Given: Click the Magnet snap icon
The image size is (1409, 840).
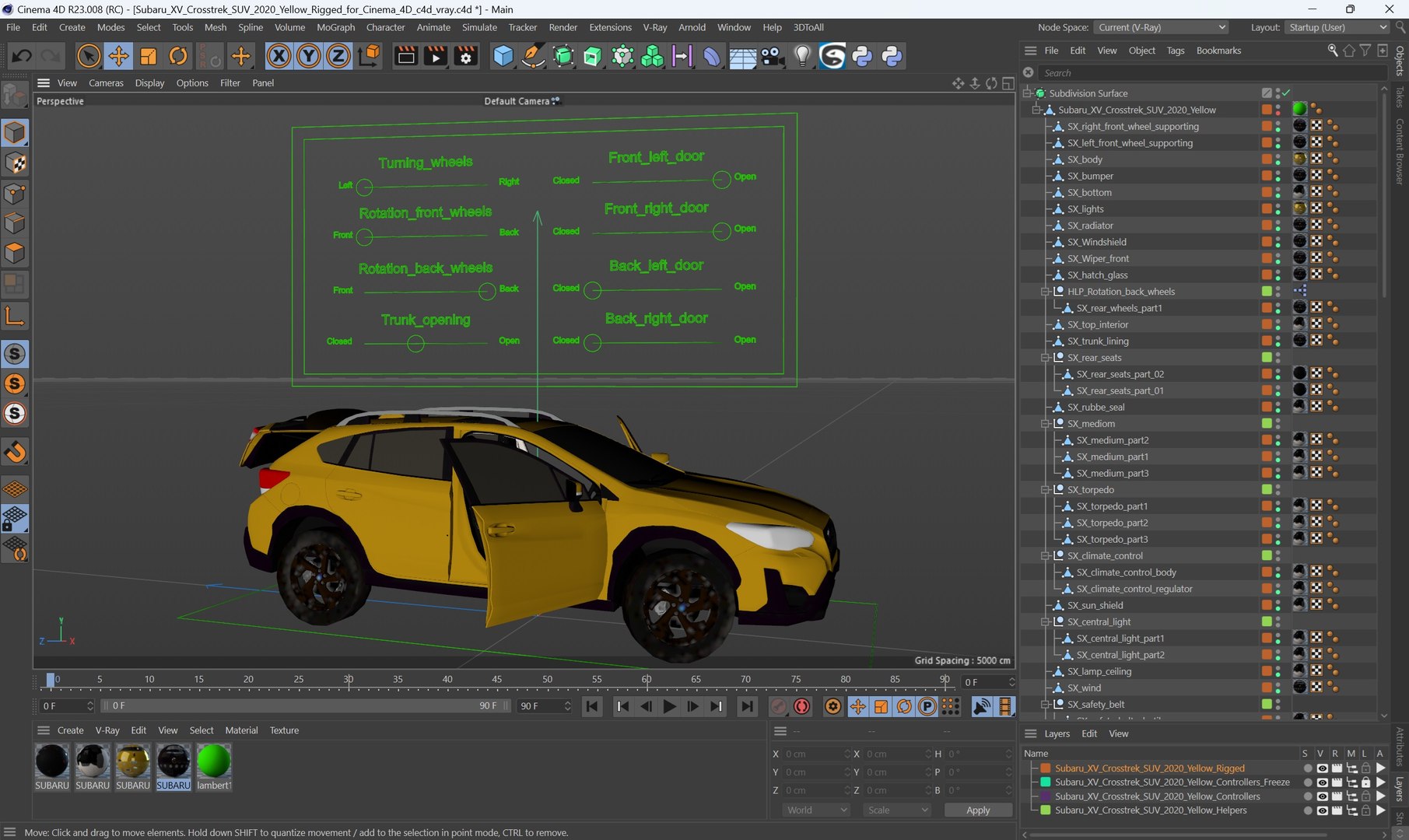Looking at the screenshot, I should (15, 452).
